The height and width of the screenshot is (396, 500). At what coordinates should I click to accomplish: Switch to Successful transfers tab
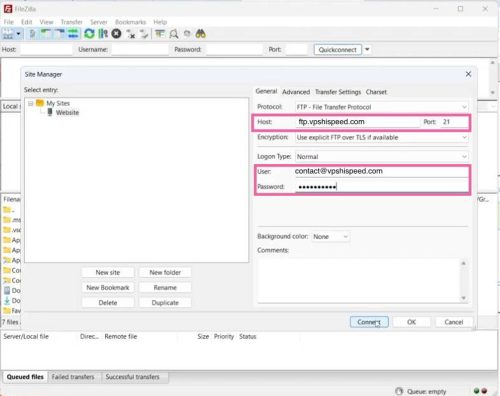132,377
